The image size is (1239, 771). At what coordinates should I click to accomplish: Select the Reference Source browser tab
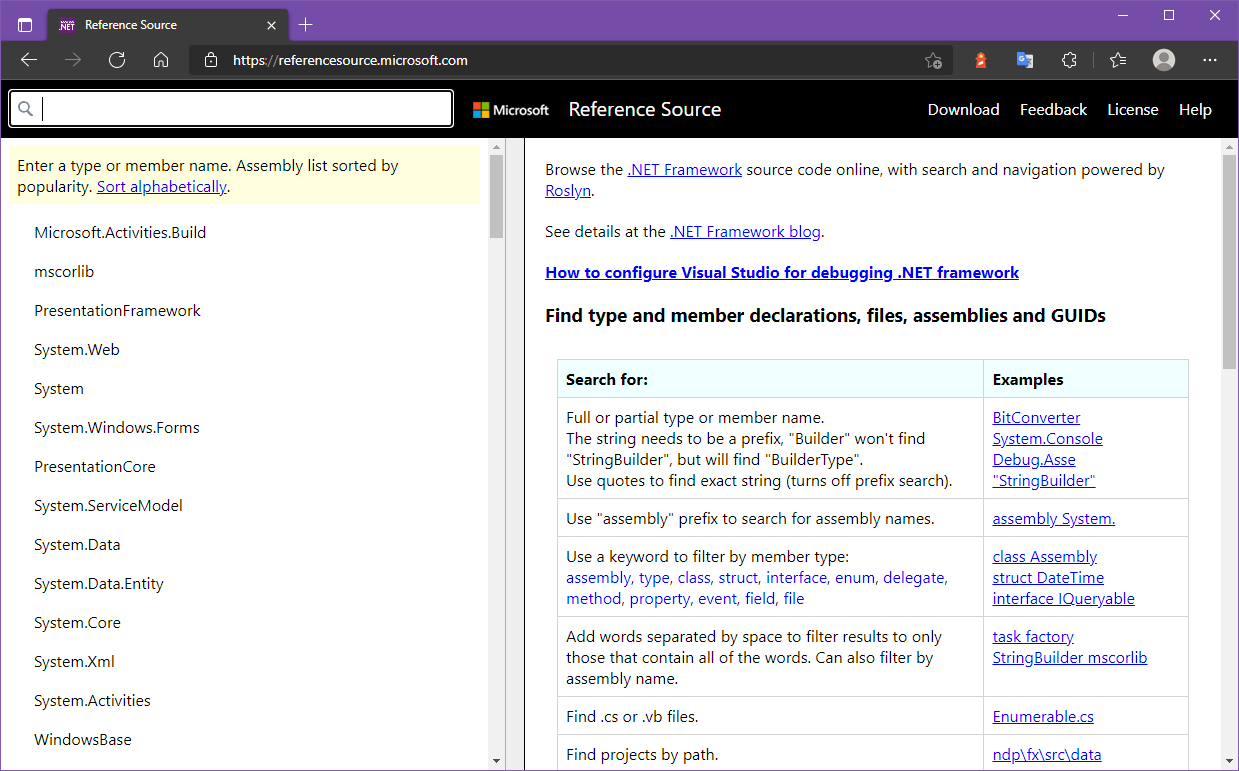[168, 24]
